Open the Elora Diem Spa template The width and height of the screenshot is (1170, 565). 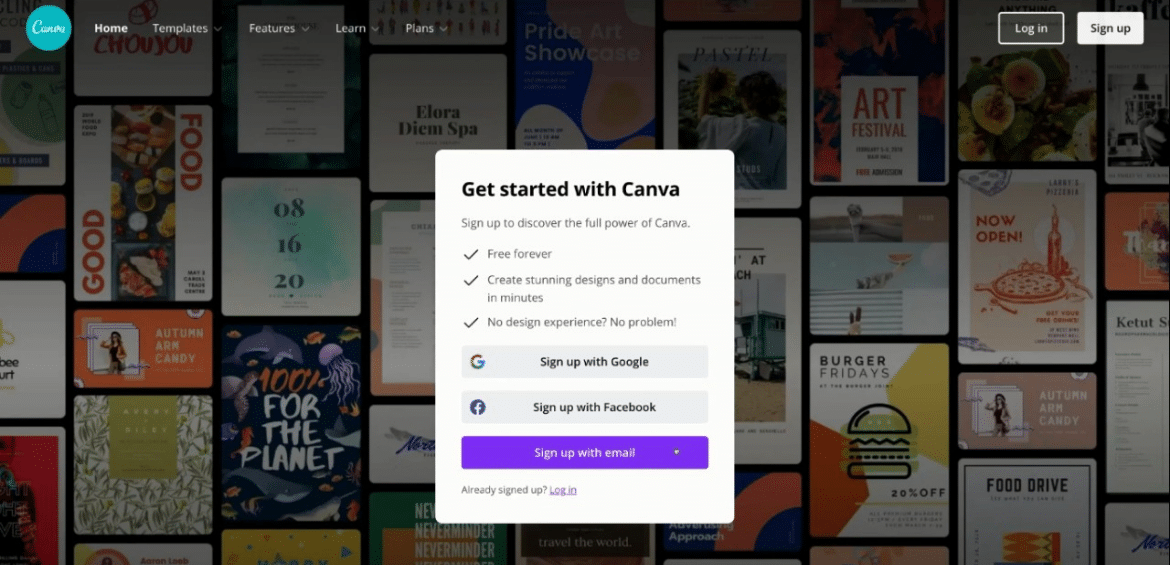click(x=437, y=123)
